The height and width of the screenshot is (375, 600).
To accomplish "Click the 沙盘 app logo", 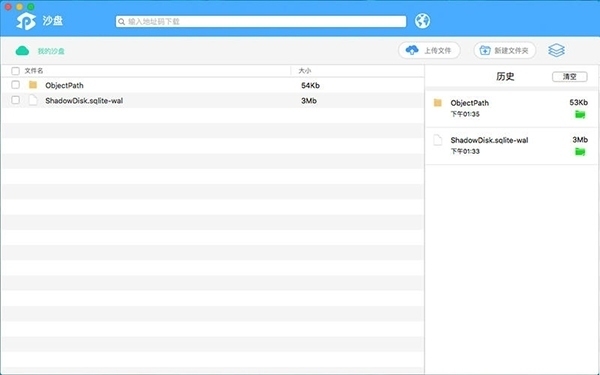I will pos(26,21).
